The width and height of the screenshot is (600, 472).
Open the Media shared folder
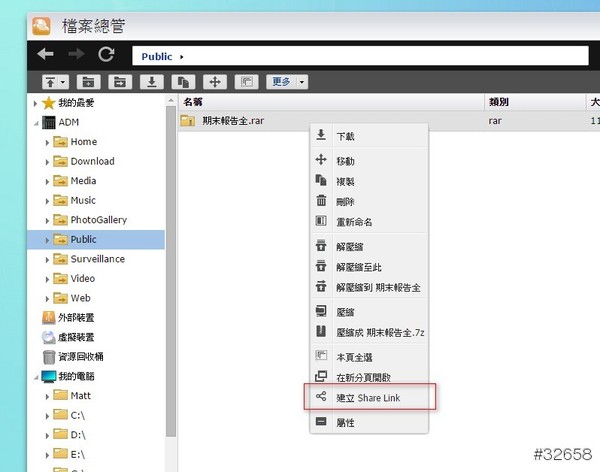click(75, 181)
